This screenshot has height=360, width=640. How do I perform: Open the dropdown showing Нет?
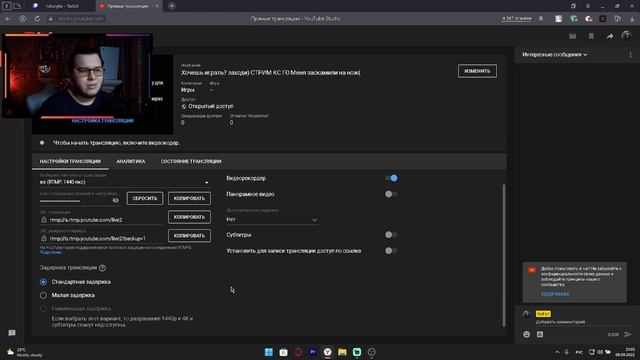pyautogui.click(x=272, y=220)
